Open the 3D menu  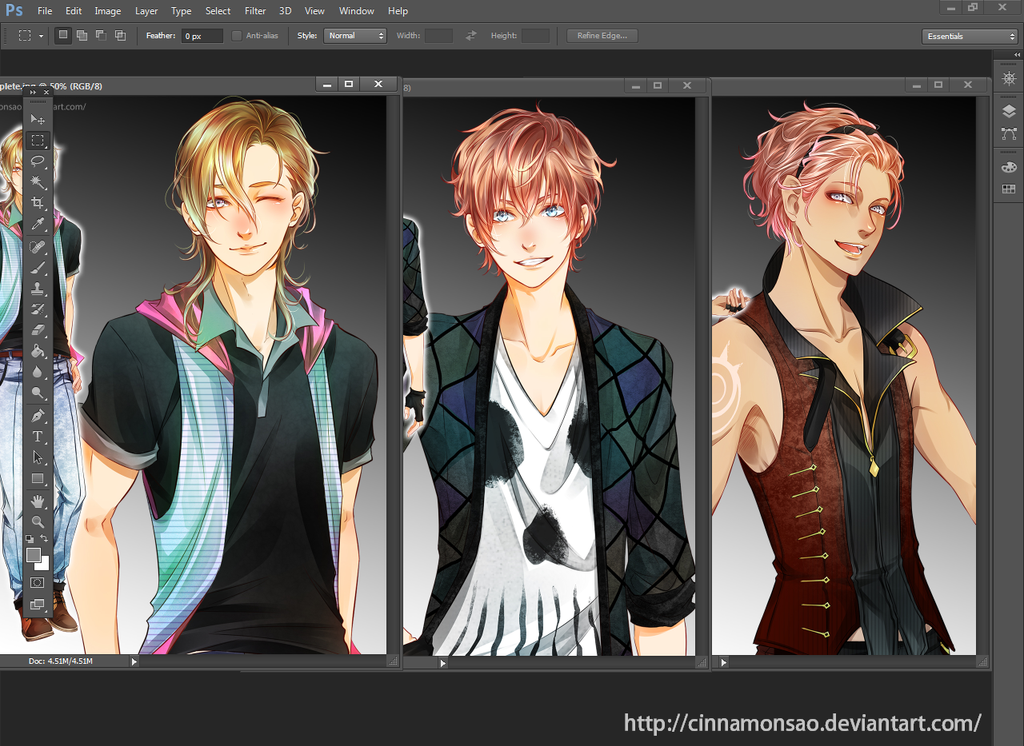(x=285, y=11)
